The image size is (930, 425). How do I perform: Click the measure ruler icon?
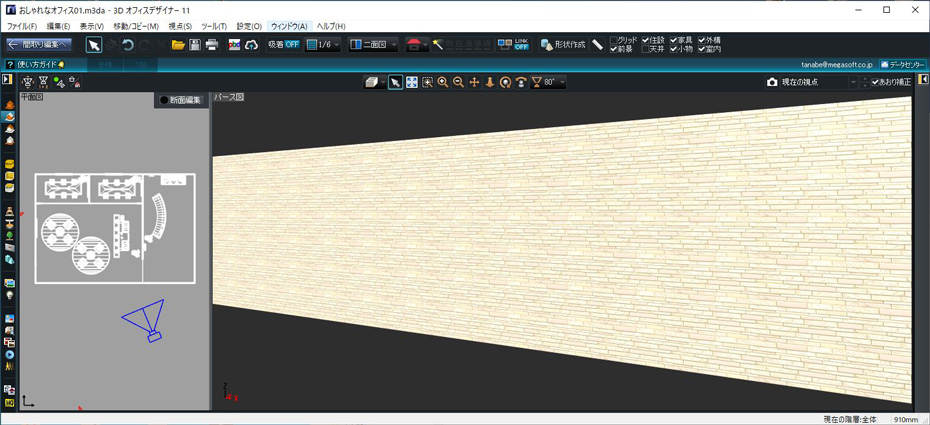click(x=597, y=45)
